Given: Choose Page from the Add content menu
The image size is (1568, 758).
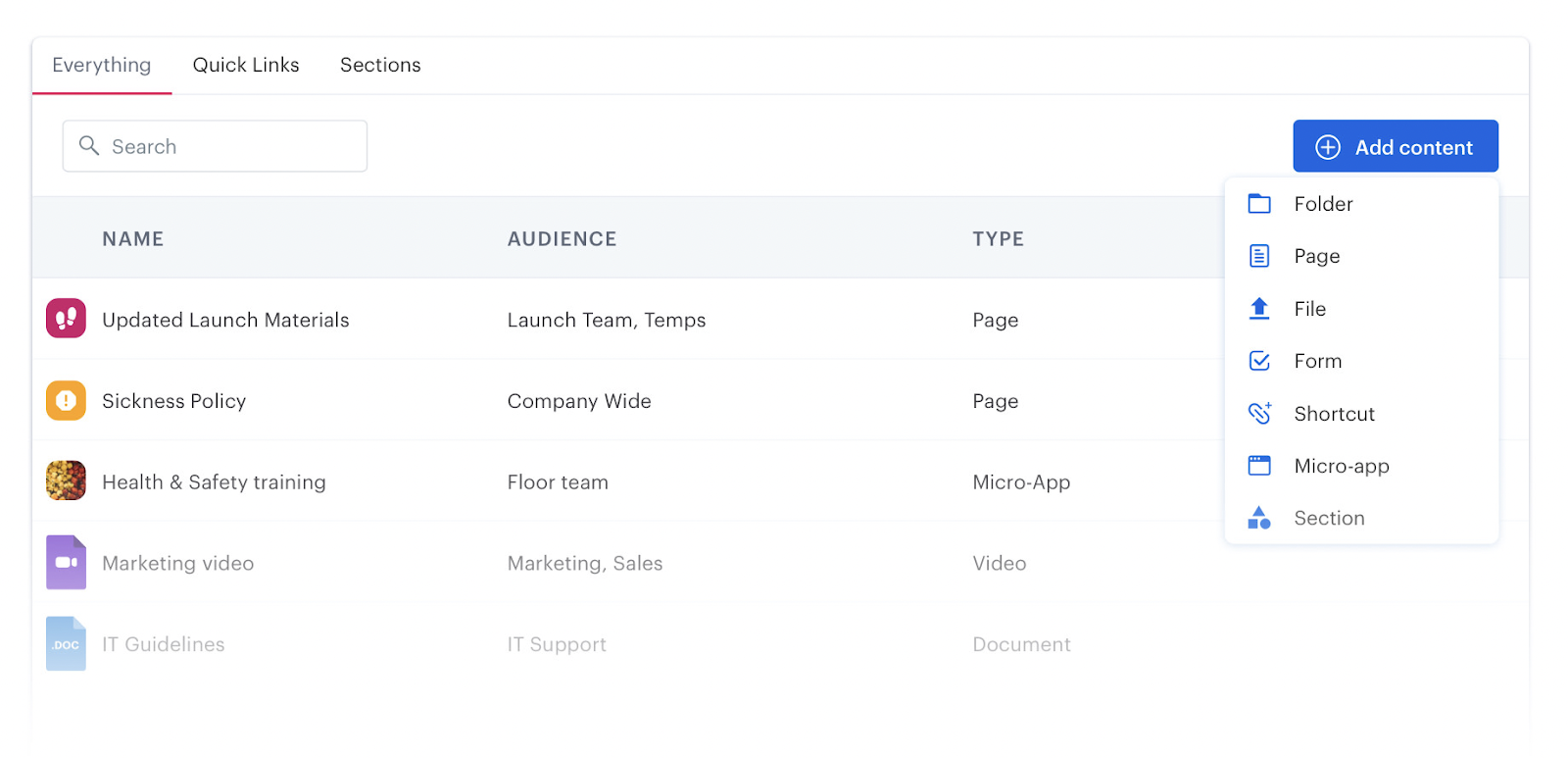Looking at the screenshot, I should click(x=1316, y=256).
